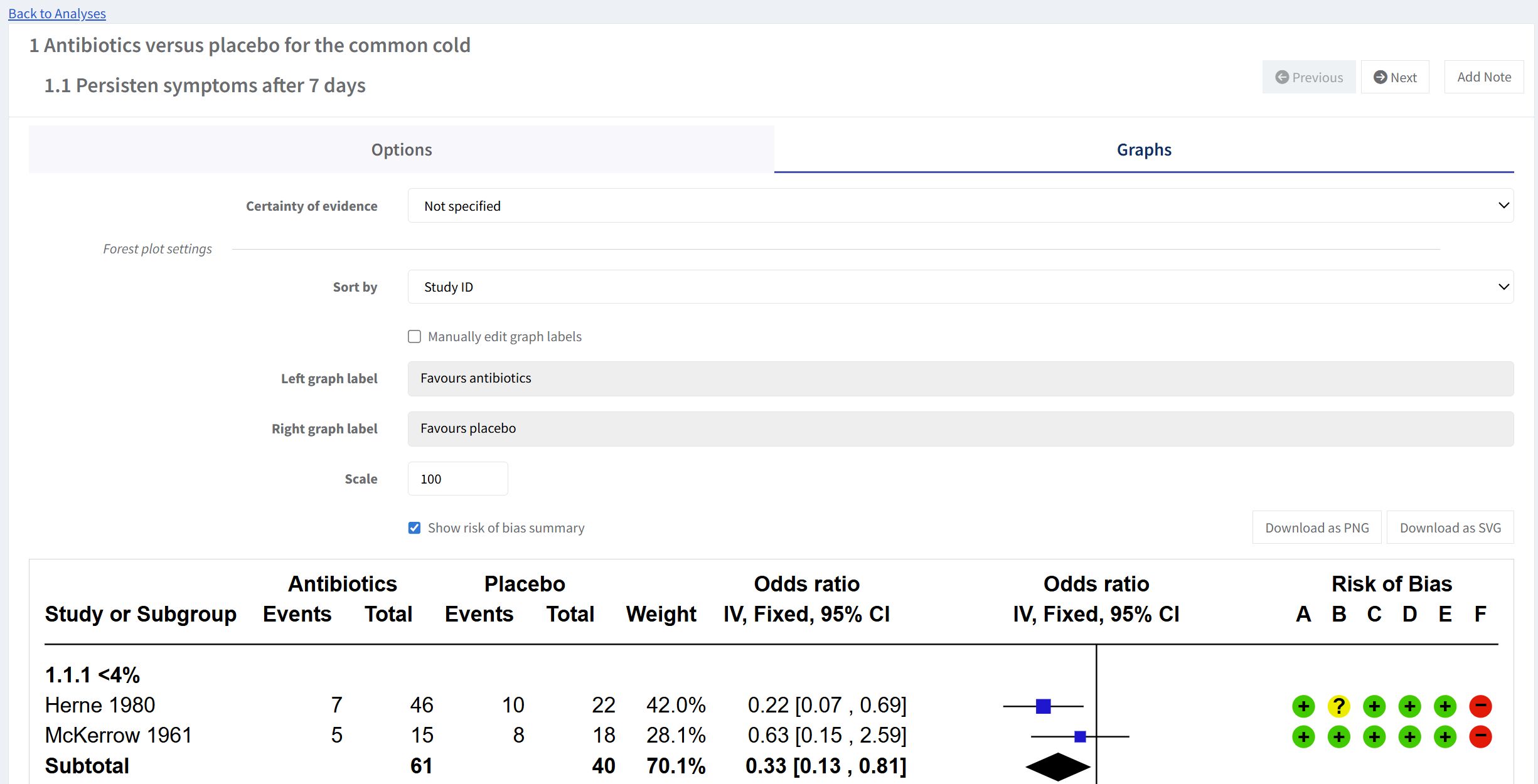The image size is (1538, 784).
Task: Go to the Next analysis
Action: 1394,77
